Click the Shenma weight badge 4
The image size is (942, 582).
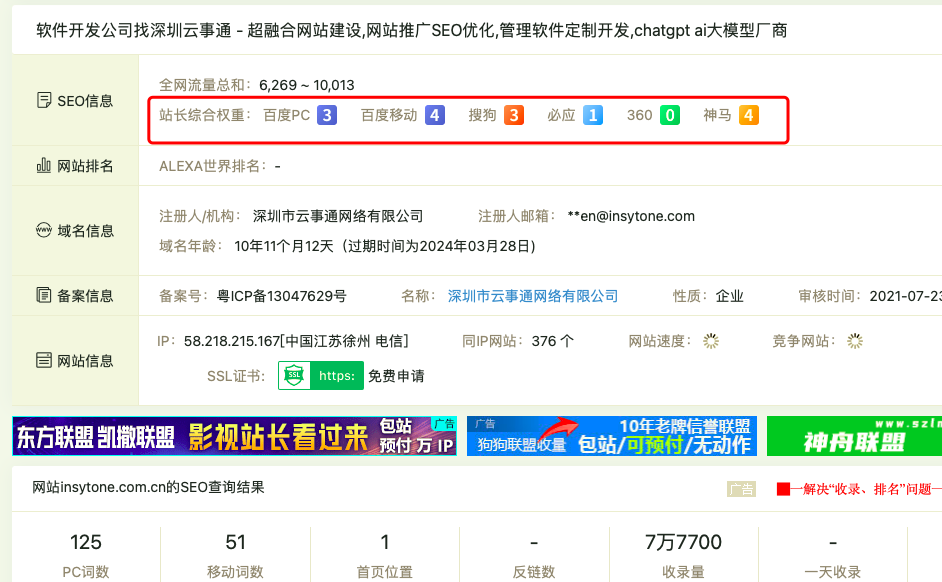pos(749,115)
